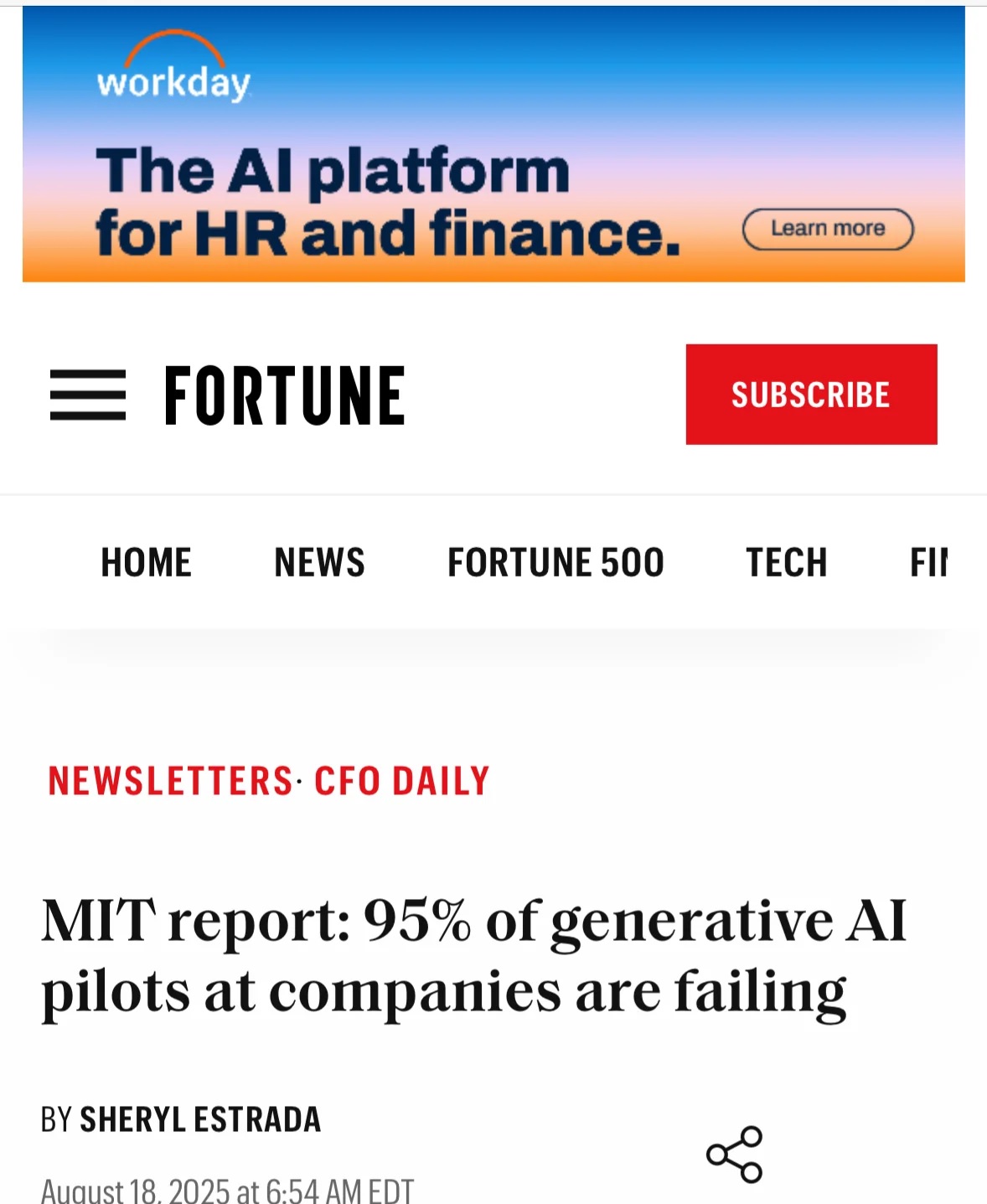Go to the HOME nav item
Screen dimensions: 987x1204
pos(147,562)
